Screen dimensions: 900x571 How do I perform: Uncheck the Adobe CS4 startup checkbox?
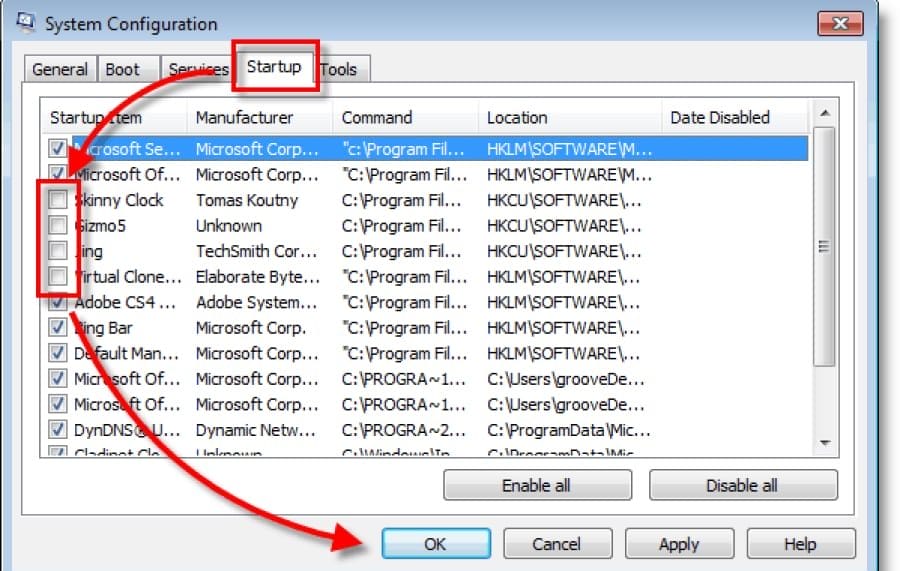point(57,302)
